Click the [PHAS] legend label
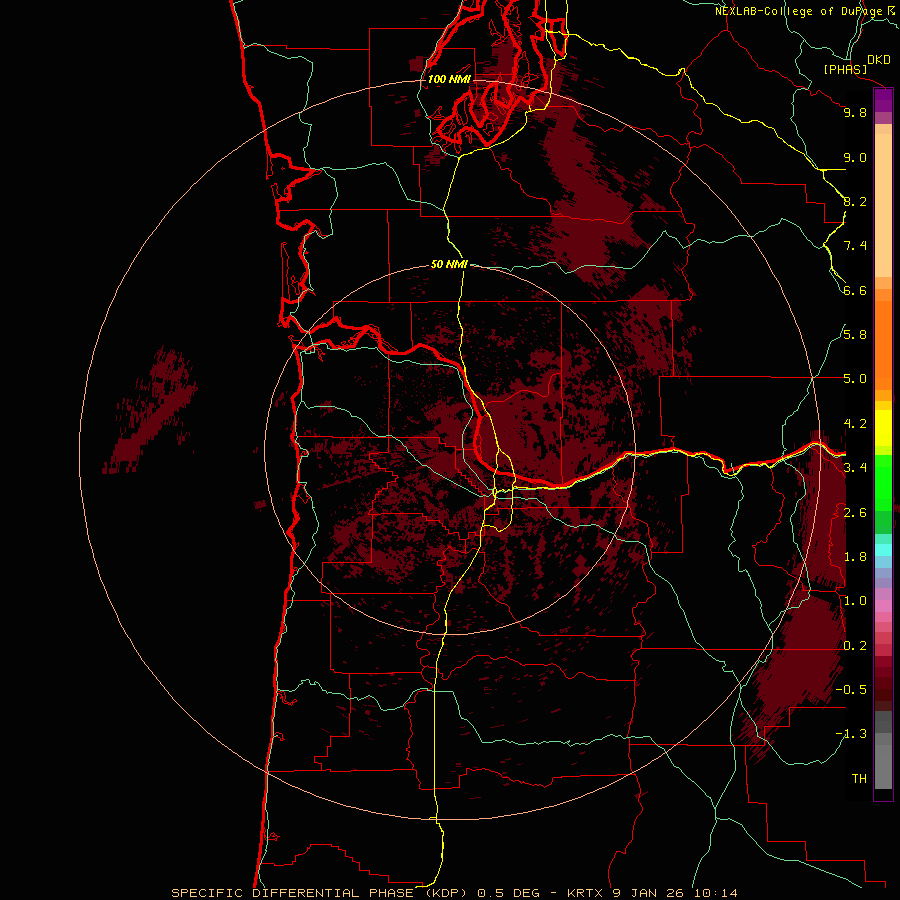Screen dimensions: 900x900 coord(845,69)
